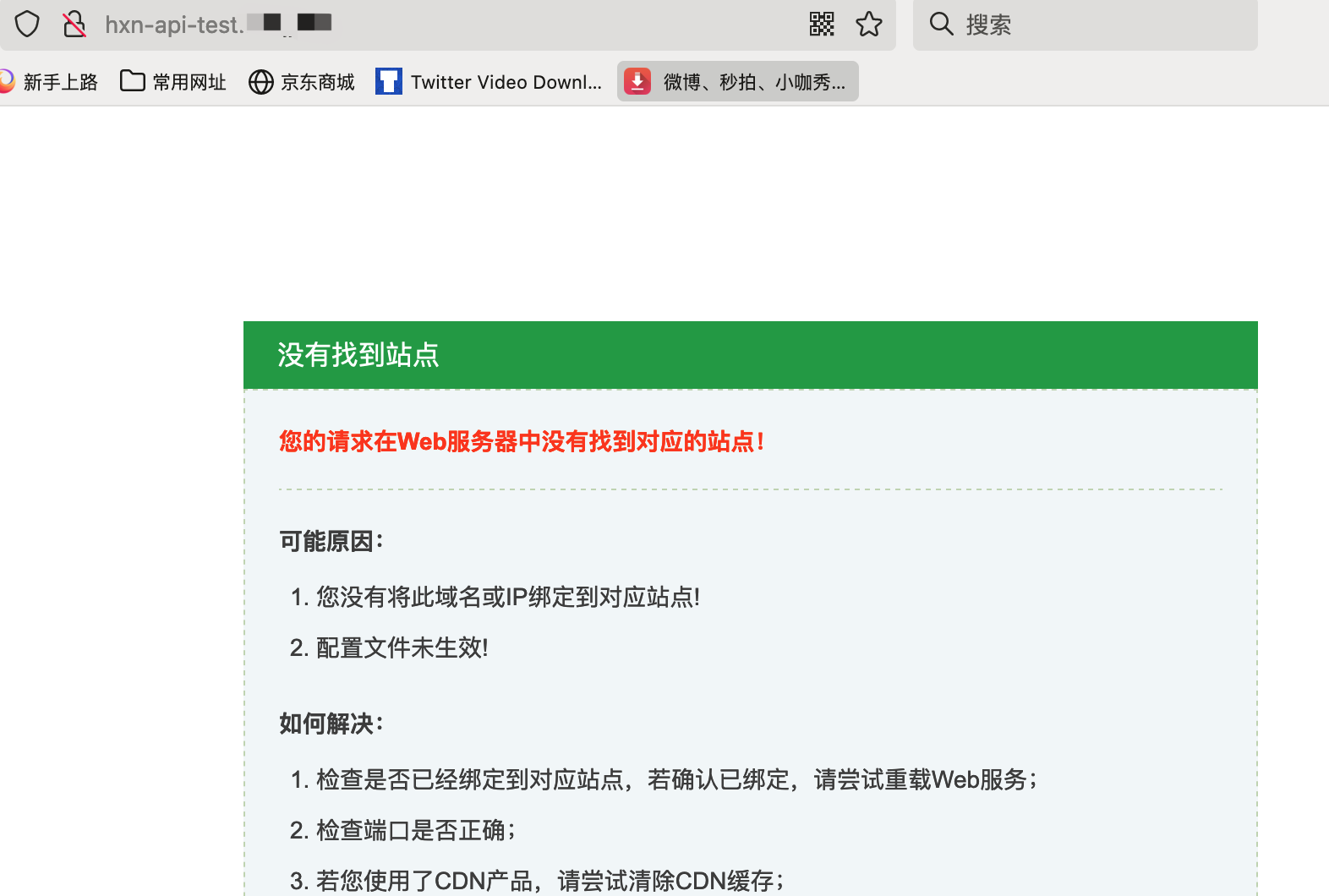Open the 微博、秒拍、小咖秀 bookmark
The image size is (1329, 896).
pos(738,81)
